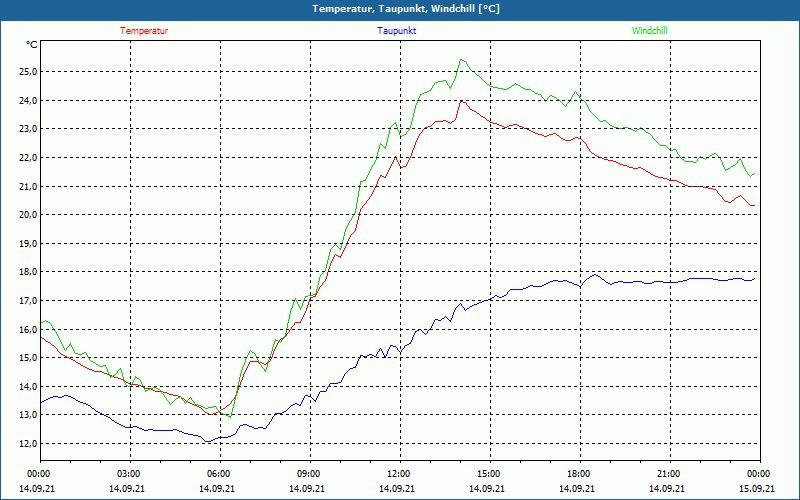
Task: Click the 24,0 y-axis value
Action: point(28,101)
